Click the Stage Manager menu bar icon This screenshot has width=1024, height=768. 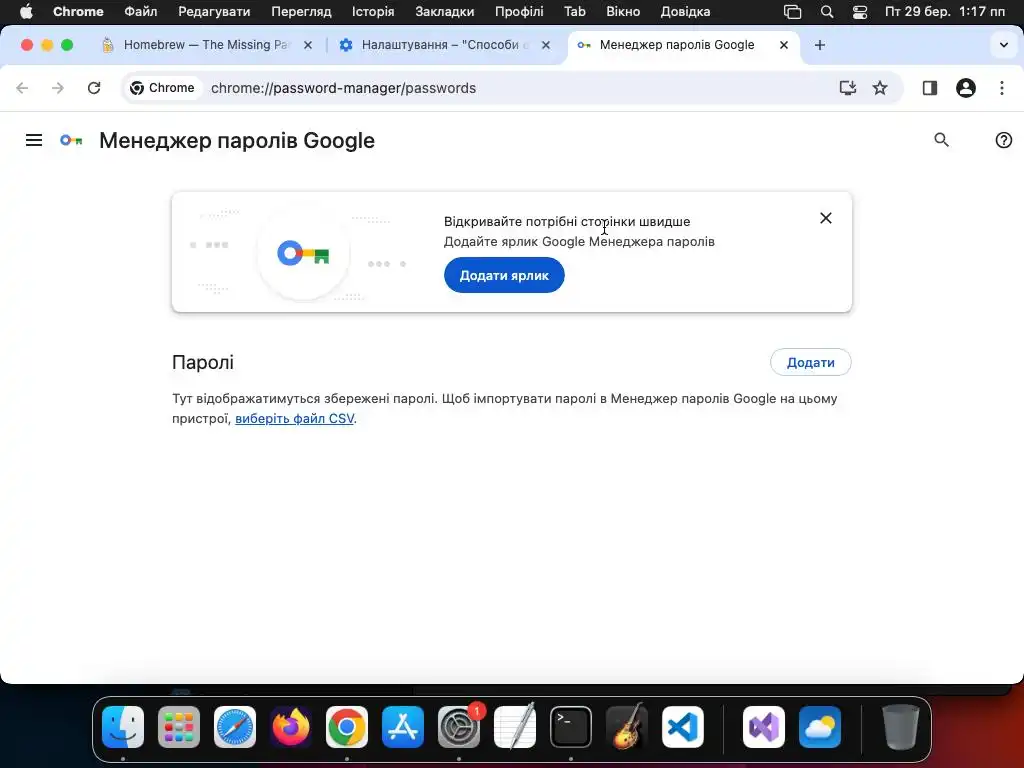792,12
